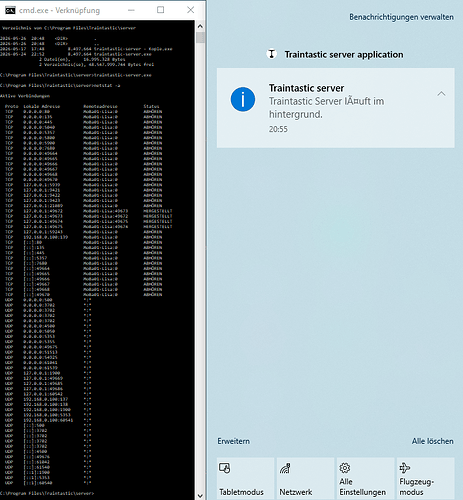Click the 'Lokale Adresse' column header in cmd
463x500 pixels.
click(x=42, y=106)
